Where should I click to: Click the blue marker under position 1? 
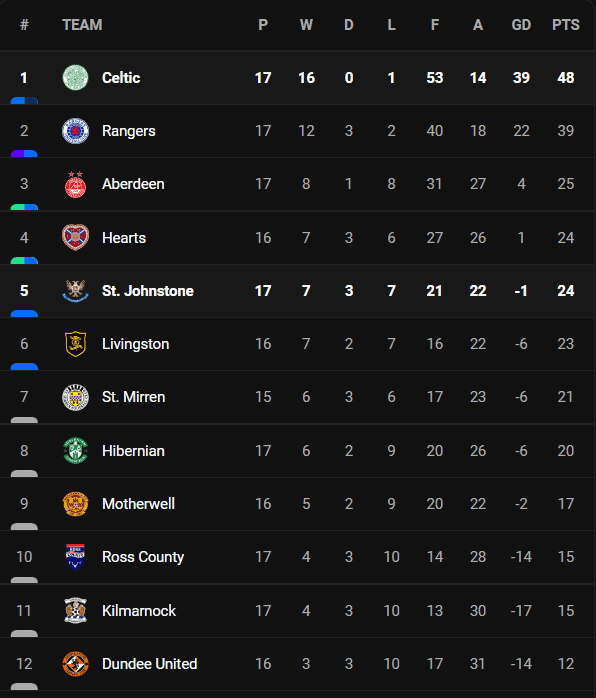click(24, 101)
